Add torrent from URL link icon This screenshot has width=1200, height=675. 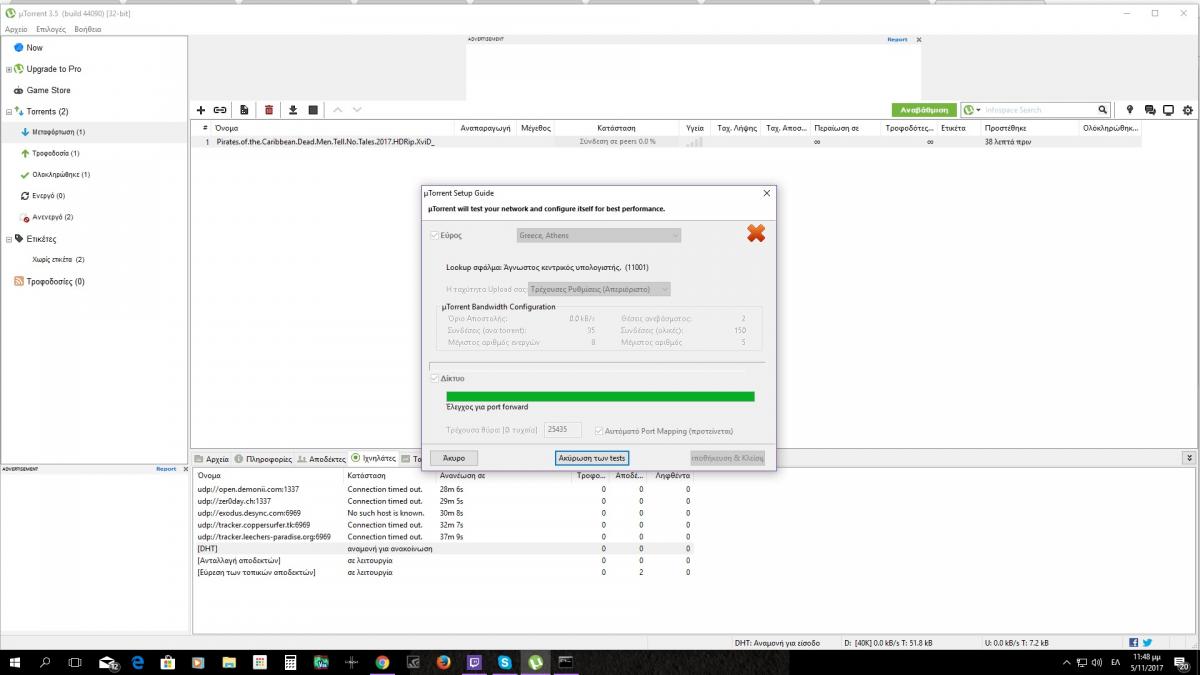[219, 110]
